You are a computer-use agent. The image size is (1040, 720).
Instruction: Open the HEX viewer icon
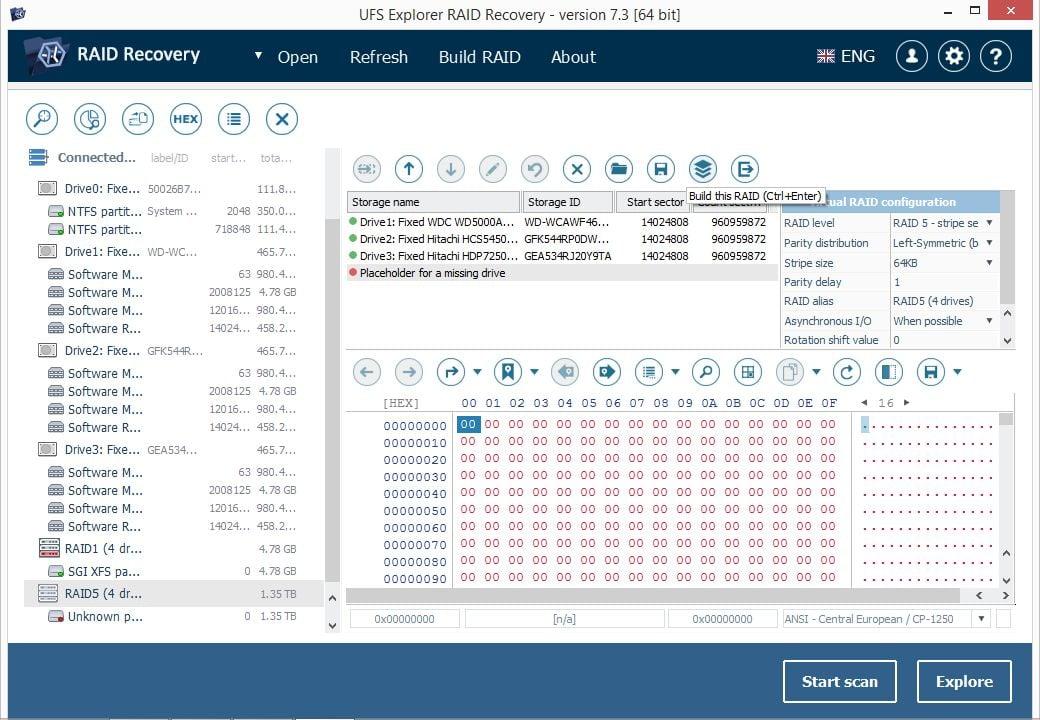pos(186,119)
